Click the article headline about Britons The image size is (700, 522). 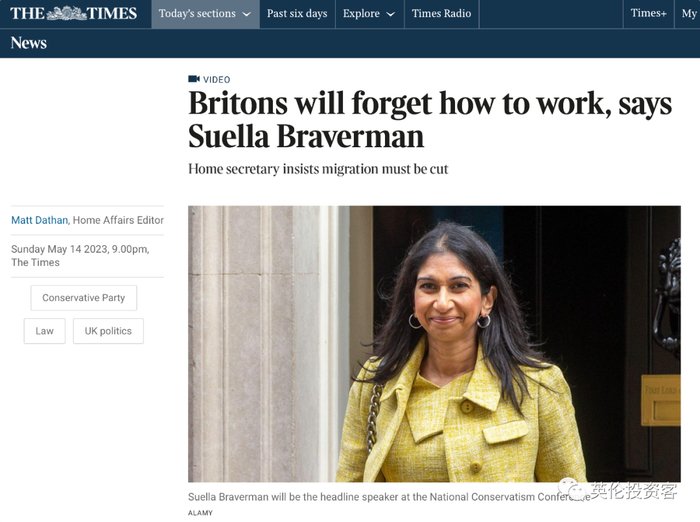(430, 119)
